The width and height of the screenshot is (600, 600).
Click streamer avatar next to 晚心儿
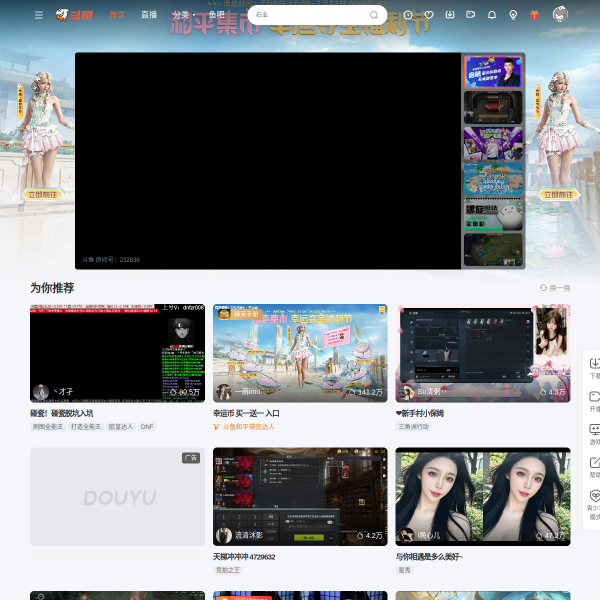[x=406, y=535]
